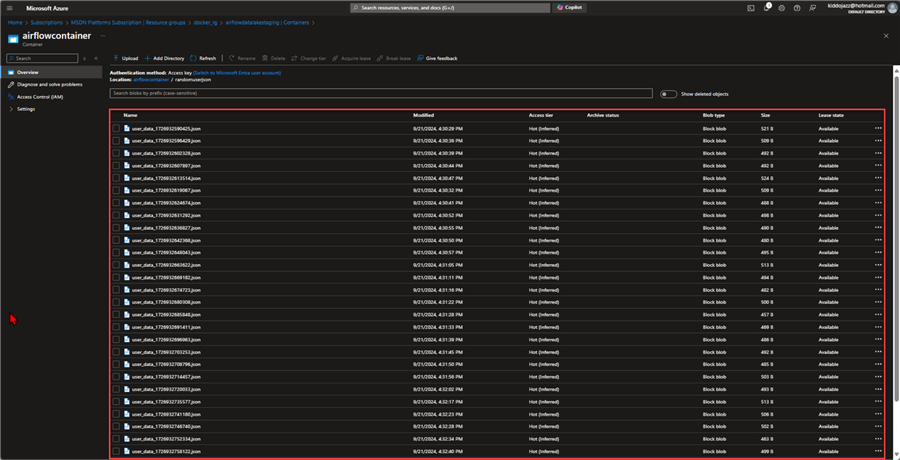
Task: Select checkbox for user_data_1726932613514.json
Action: [x=116, y=178]
